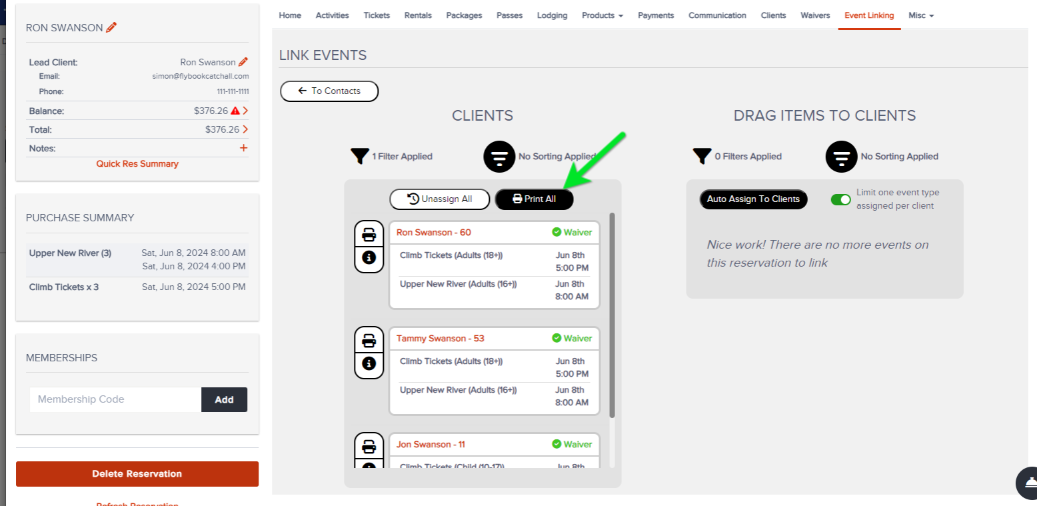This screenshot has width=1037, height=506.
Task: Toggle limit one event type per client
Action: click(841, 199)
